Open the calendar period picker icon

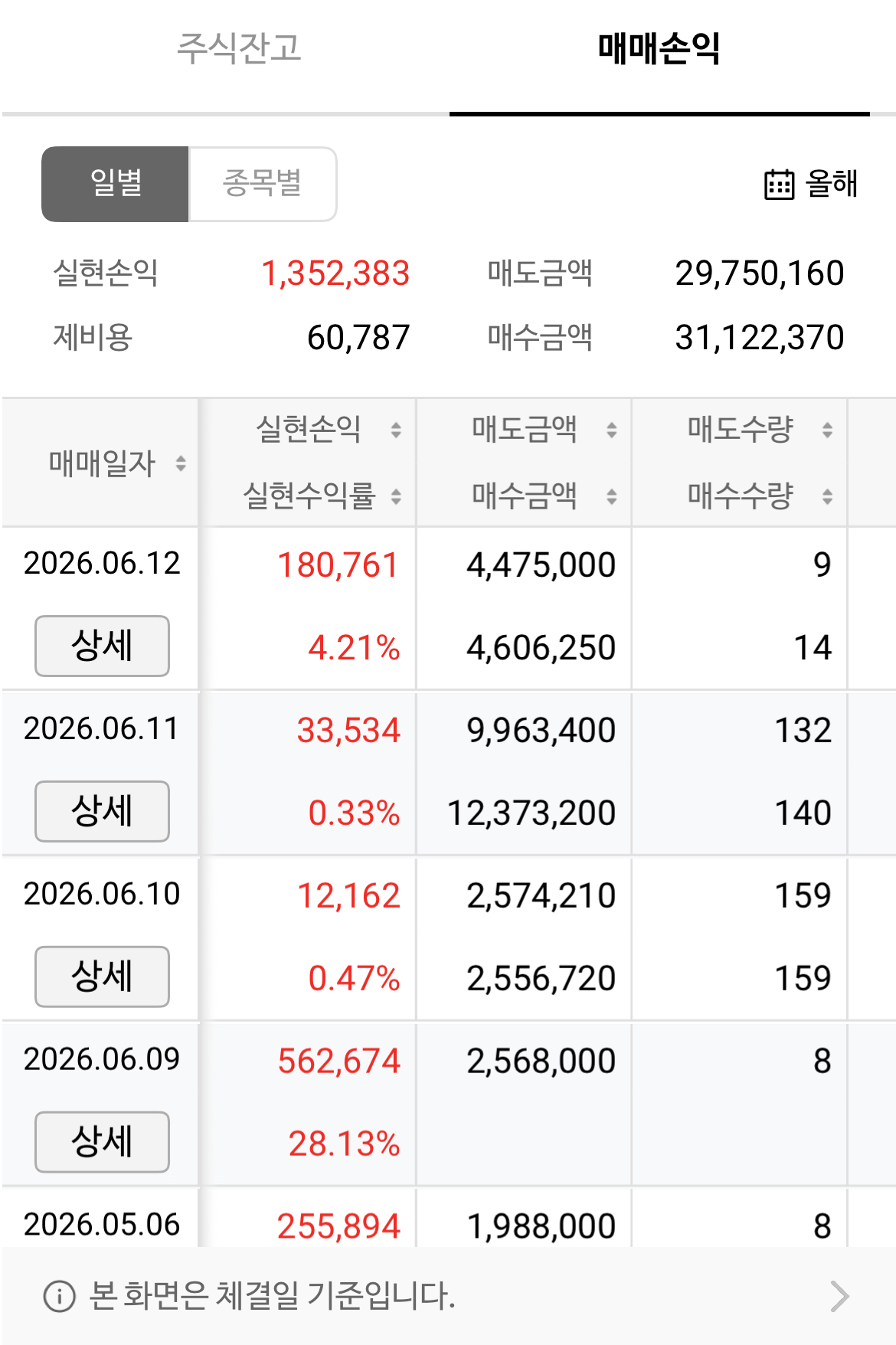click(779, 185)
